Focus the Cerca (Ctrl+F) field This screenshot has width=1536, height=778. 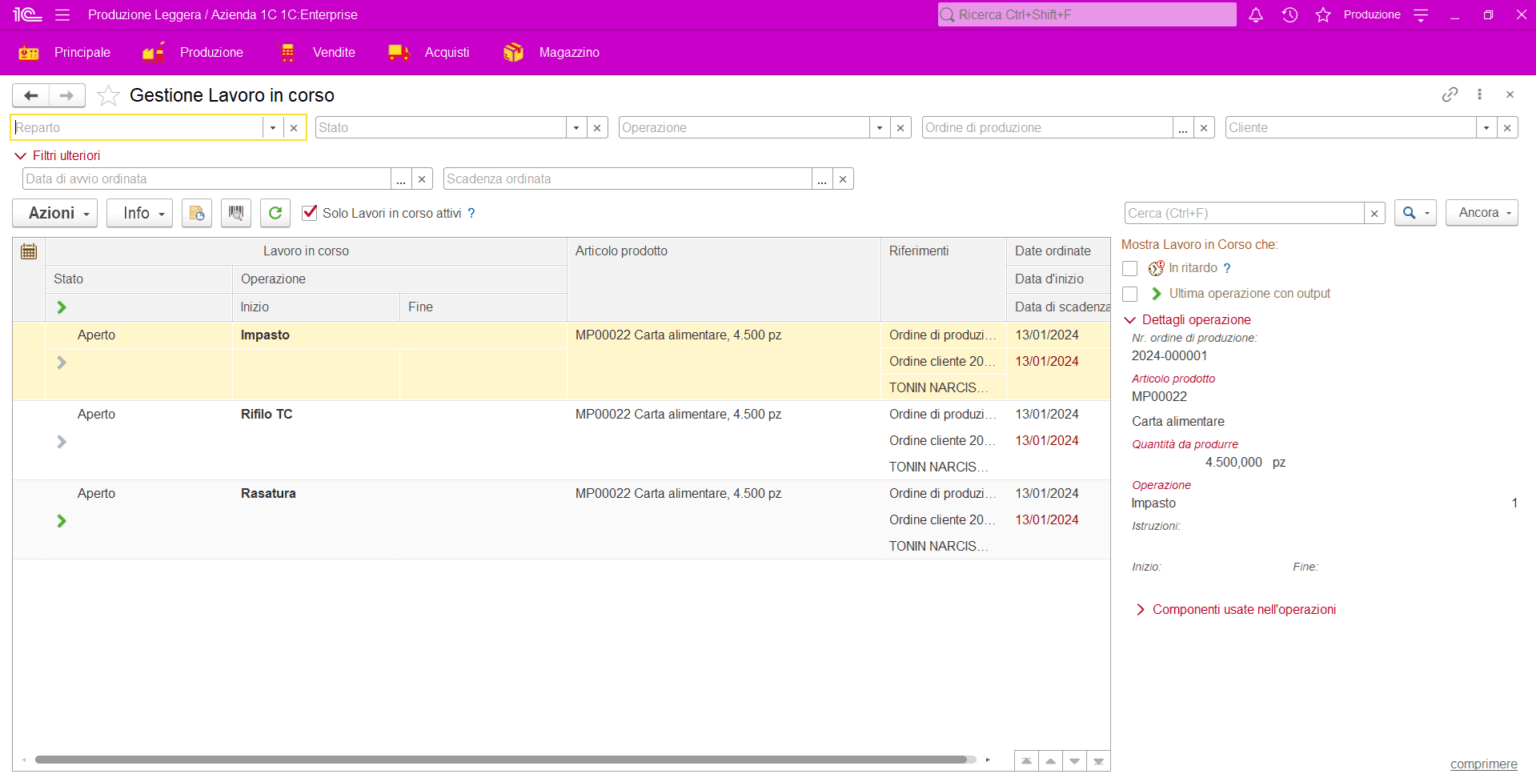point(1244,213)
